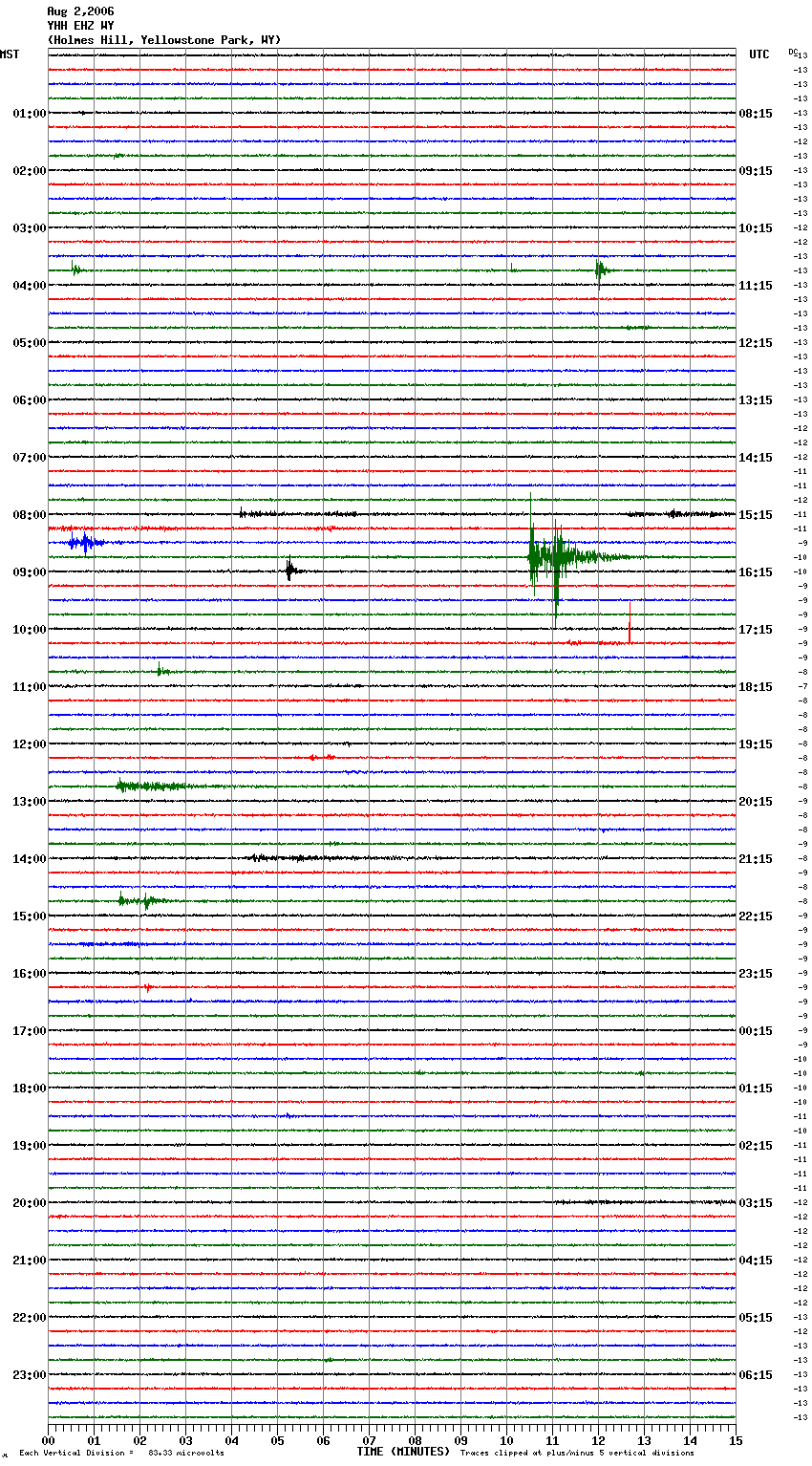Click the 12 minute axis tick label
This screenshot has width=812, height=1466.
(599, 1439)
